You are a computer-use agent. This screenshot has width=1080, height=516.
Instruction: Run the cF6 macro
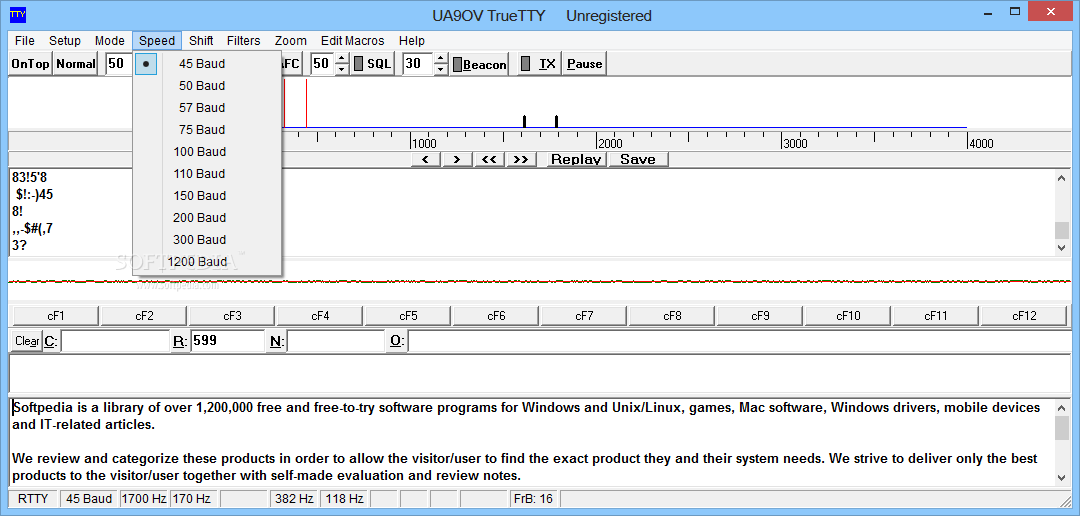497,316
